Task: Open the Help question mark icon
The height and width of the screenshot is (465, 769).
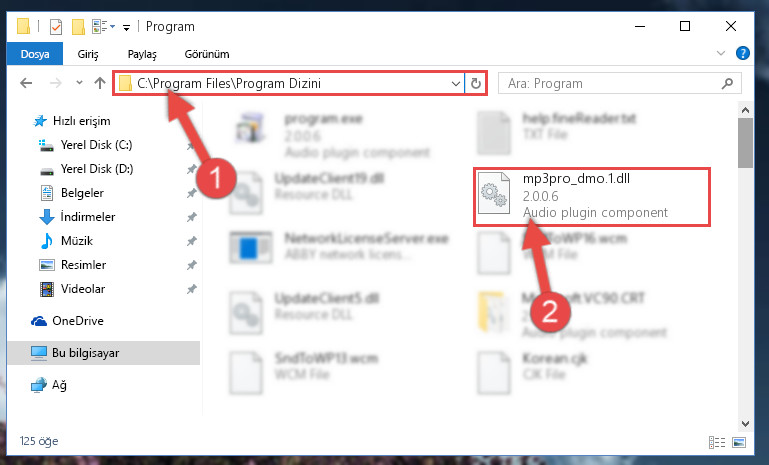Action: (x=743, y=53)
